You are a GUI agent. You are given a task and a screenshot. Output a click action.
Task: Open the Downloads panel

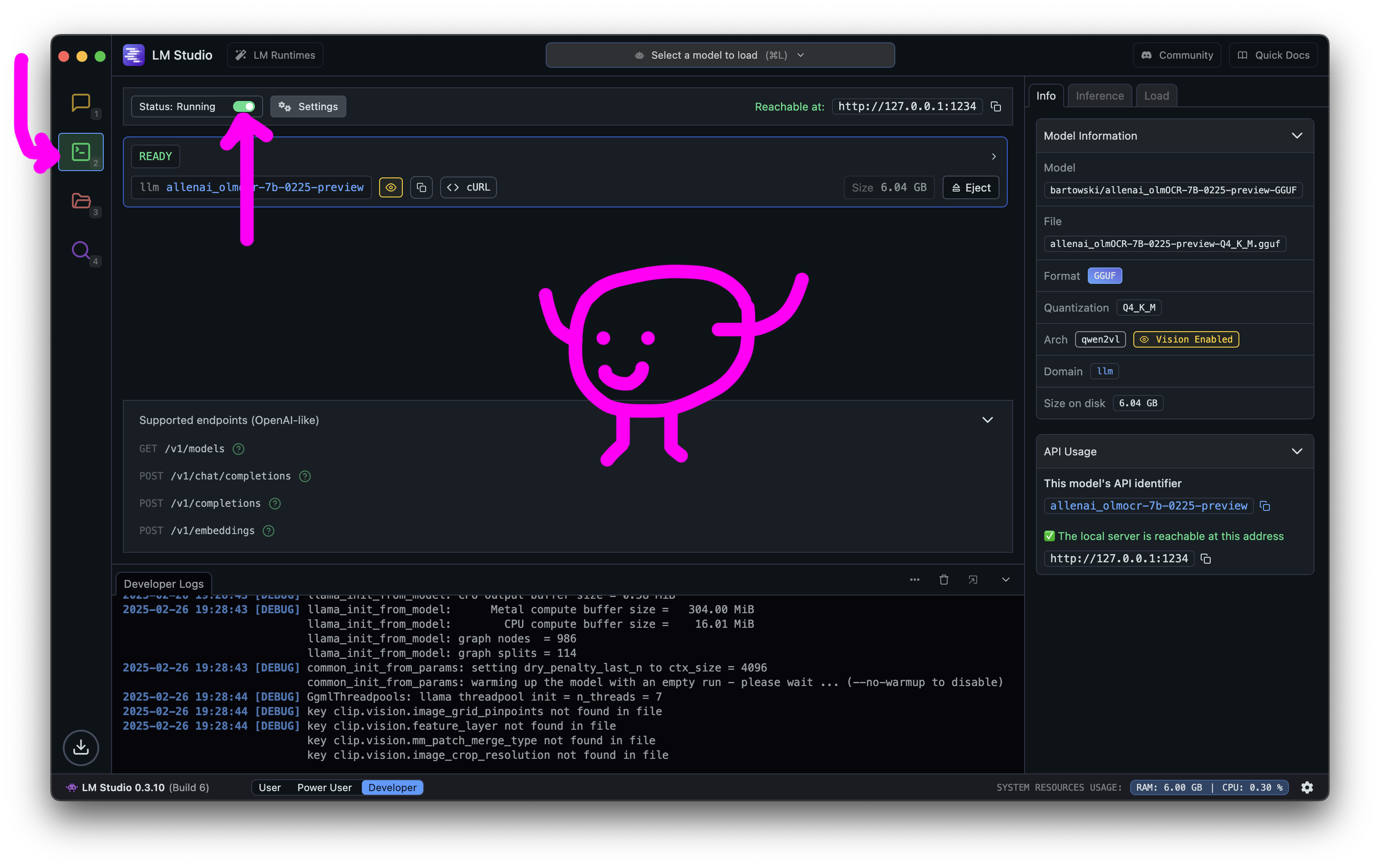81,747
